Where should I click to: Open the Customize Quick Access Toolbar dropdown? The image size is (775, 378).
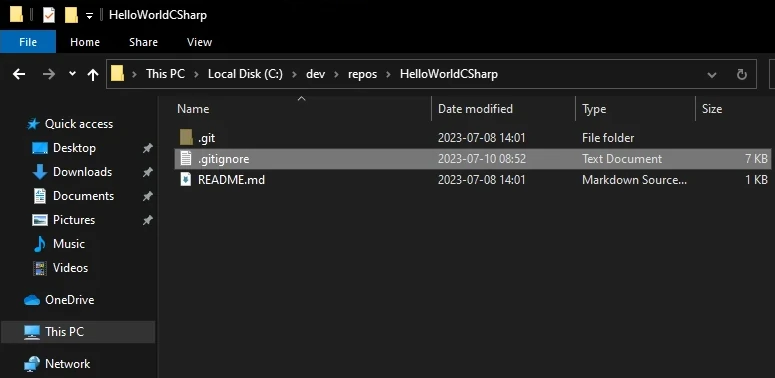[89, 16]
